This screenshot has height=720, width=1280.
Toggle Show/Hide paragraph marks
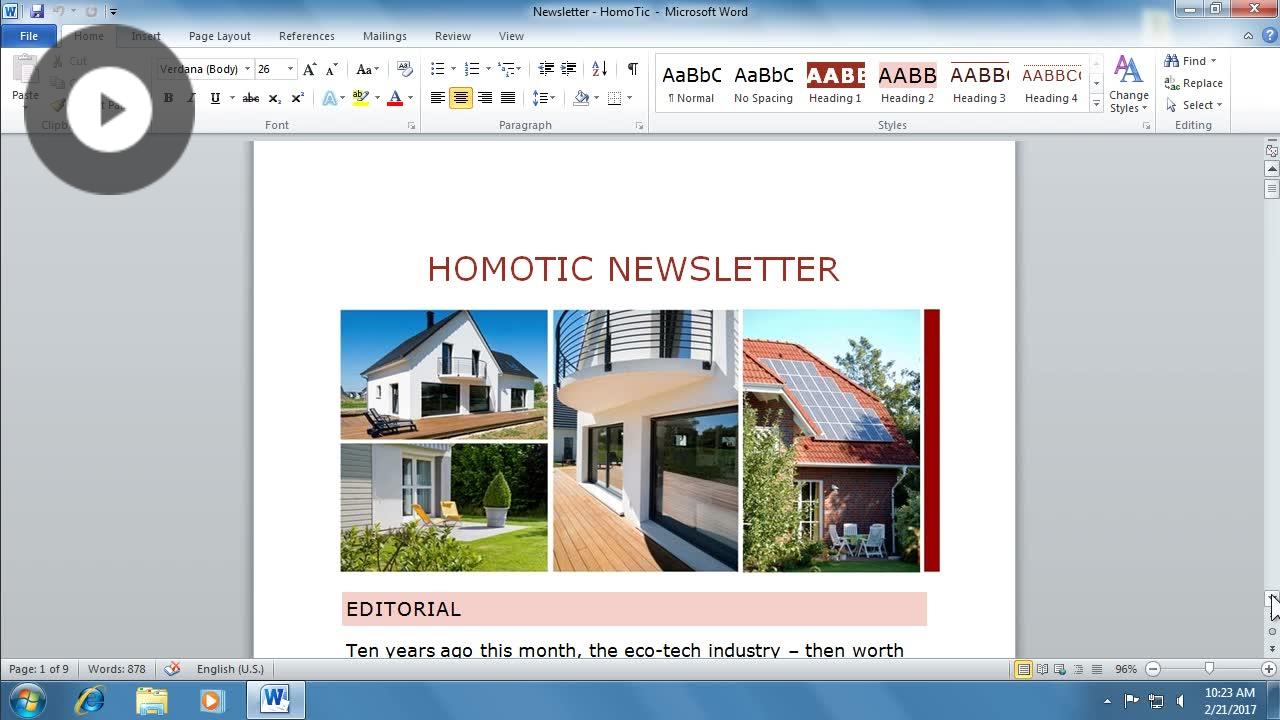point(632,69)
